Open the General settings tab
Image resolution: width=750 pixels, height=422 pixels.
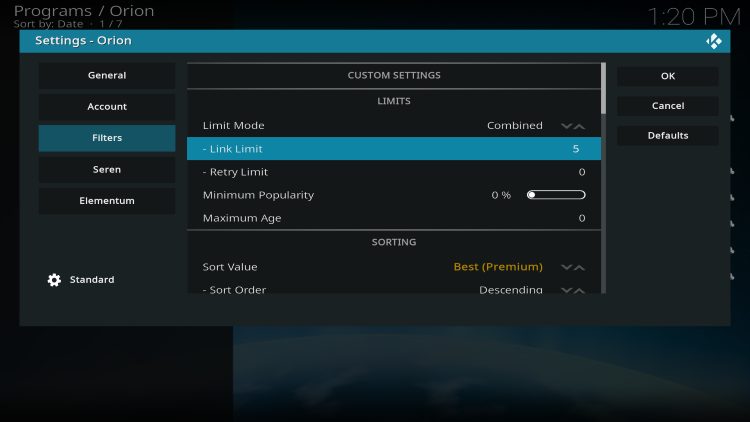(107, 76)
